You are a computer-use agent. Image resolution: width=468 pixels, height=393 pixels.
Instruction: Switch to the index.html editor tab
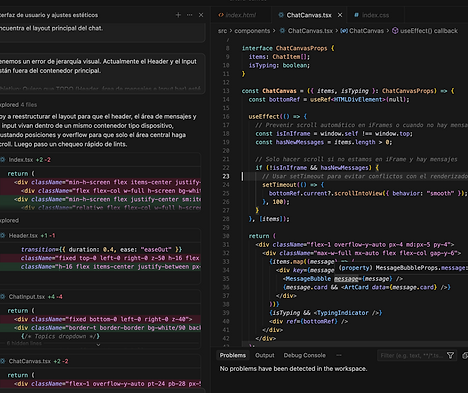237,15
